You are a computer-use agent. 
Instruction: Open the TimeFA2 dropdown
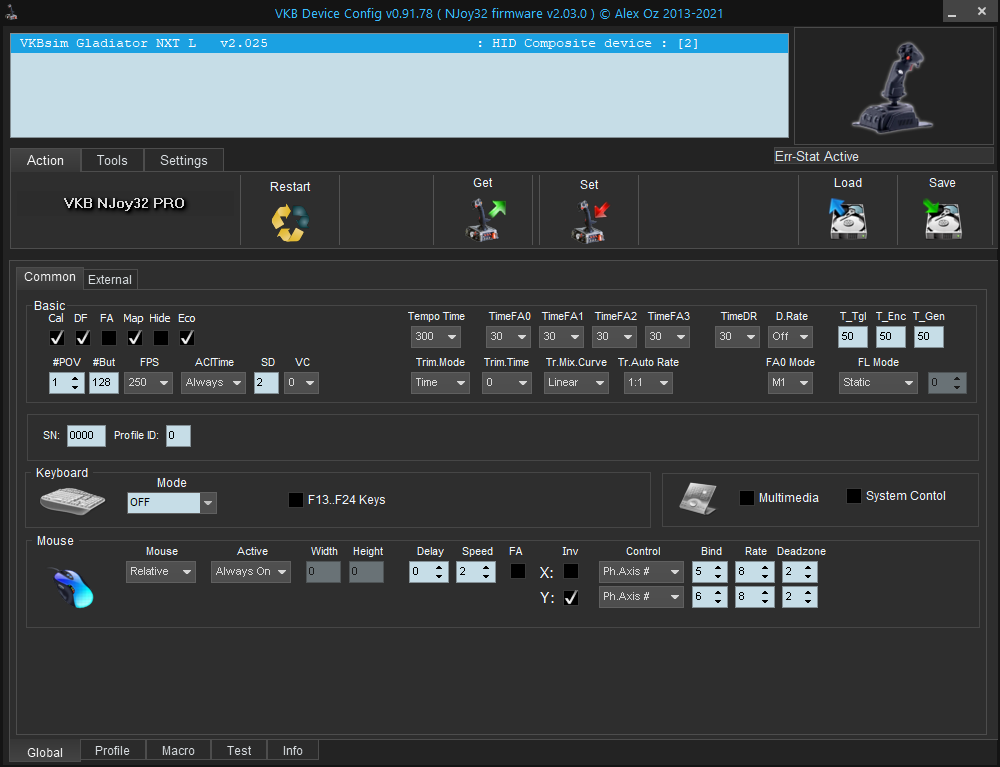(614, 337)
